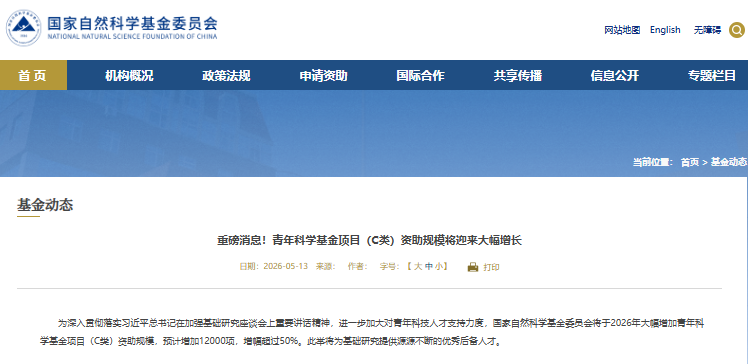Click the 基金动态 breadcrumb link

728,162
